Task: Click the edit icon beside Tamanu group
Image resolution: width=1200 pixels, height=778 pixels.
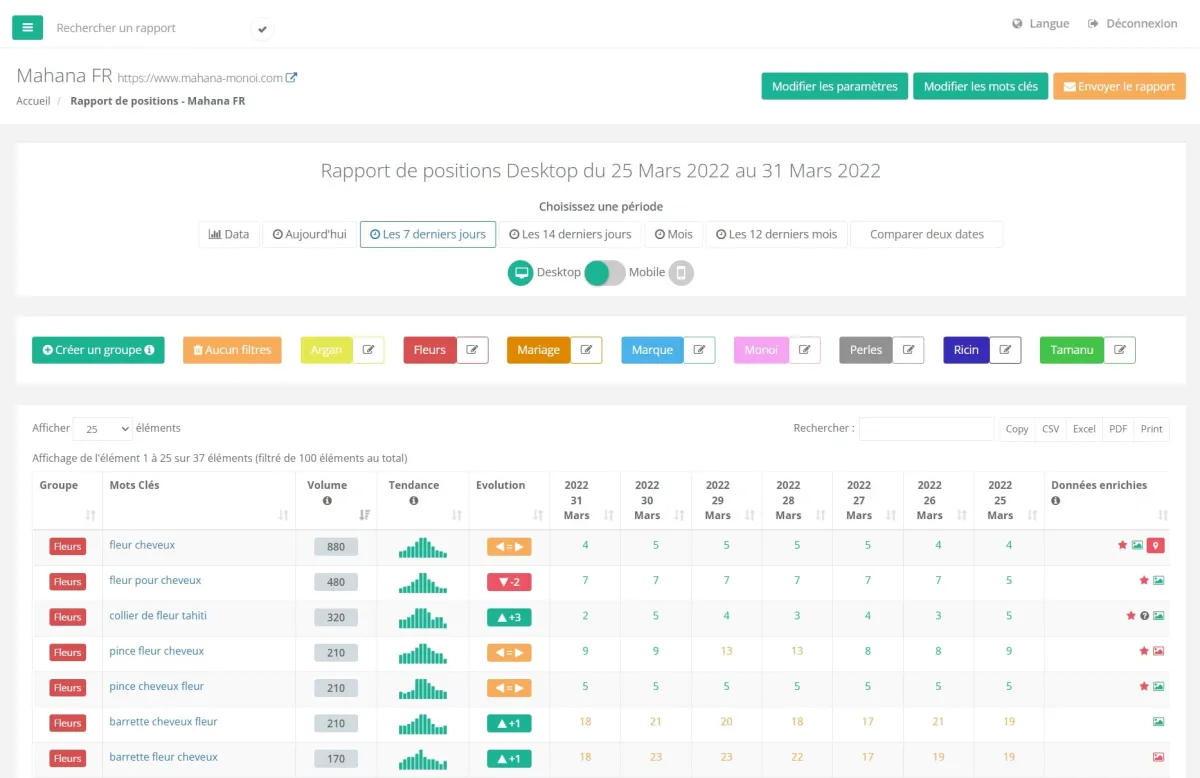Action: (x=1119, y=350)
